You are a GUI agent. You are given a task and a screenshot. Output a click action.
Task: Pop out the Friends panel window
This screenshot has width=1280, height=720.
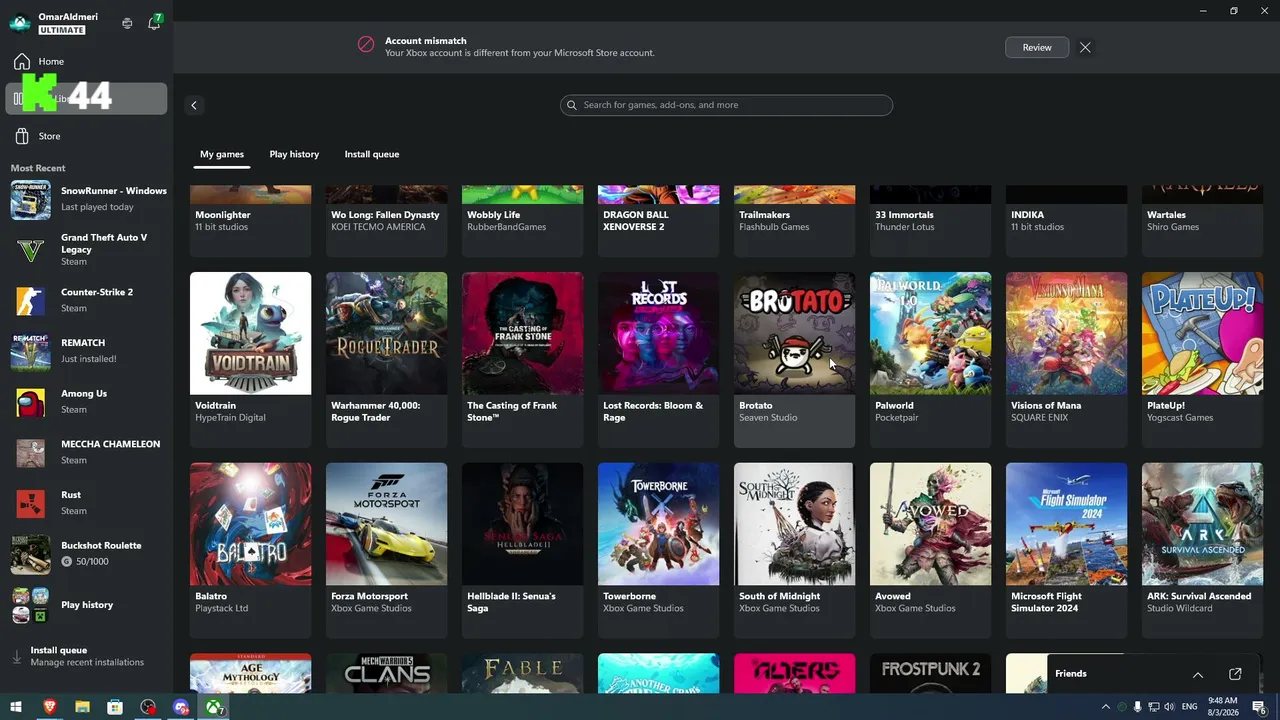click(x=1235, y=674)
